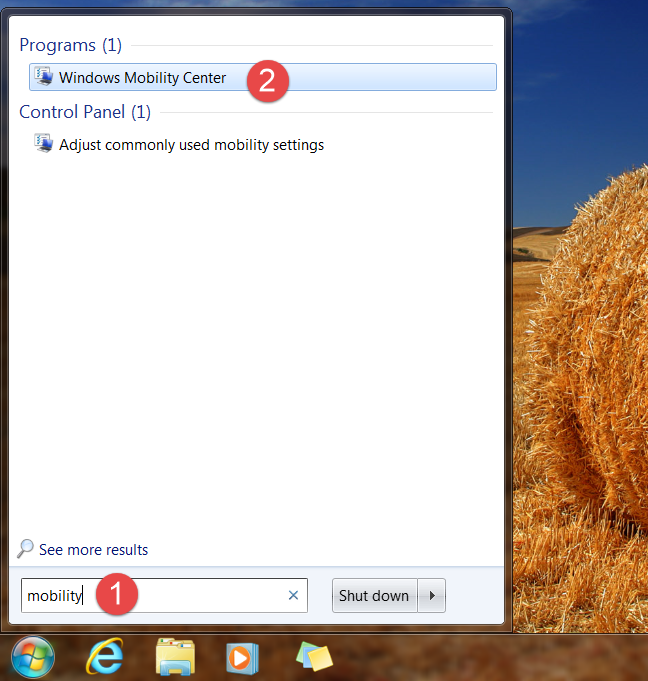Screen dimensions: 648x681
Task: Open the Windows Start orb
Action: (33, 658)
